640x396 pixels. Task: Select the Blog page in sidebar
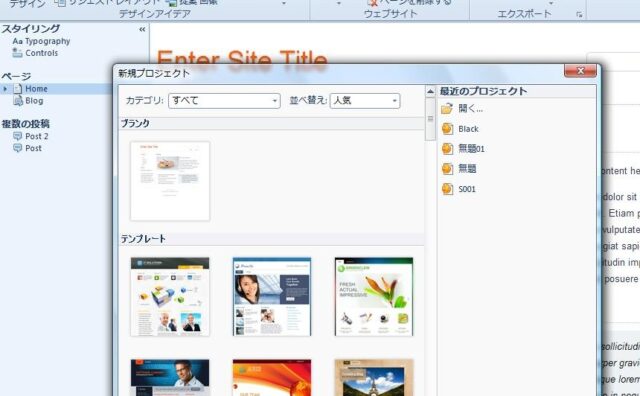click(x=34, y=100)
